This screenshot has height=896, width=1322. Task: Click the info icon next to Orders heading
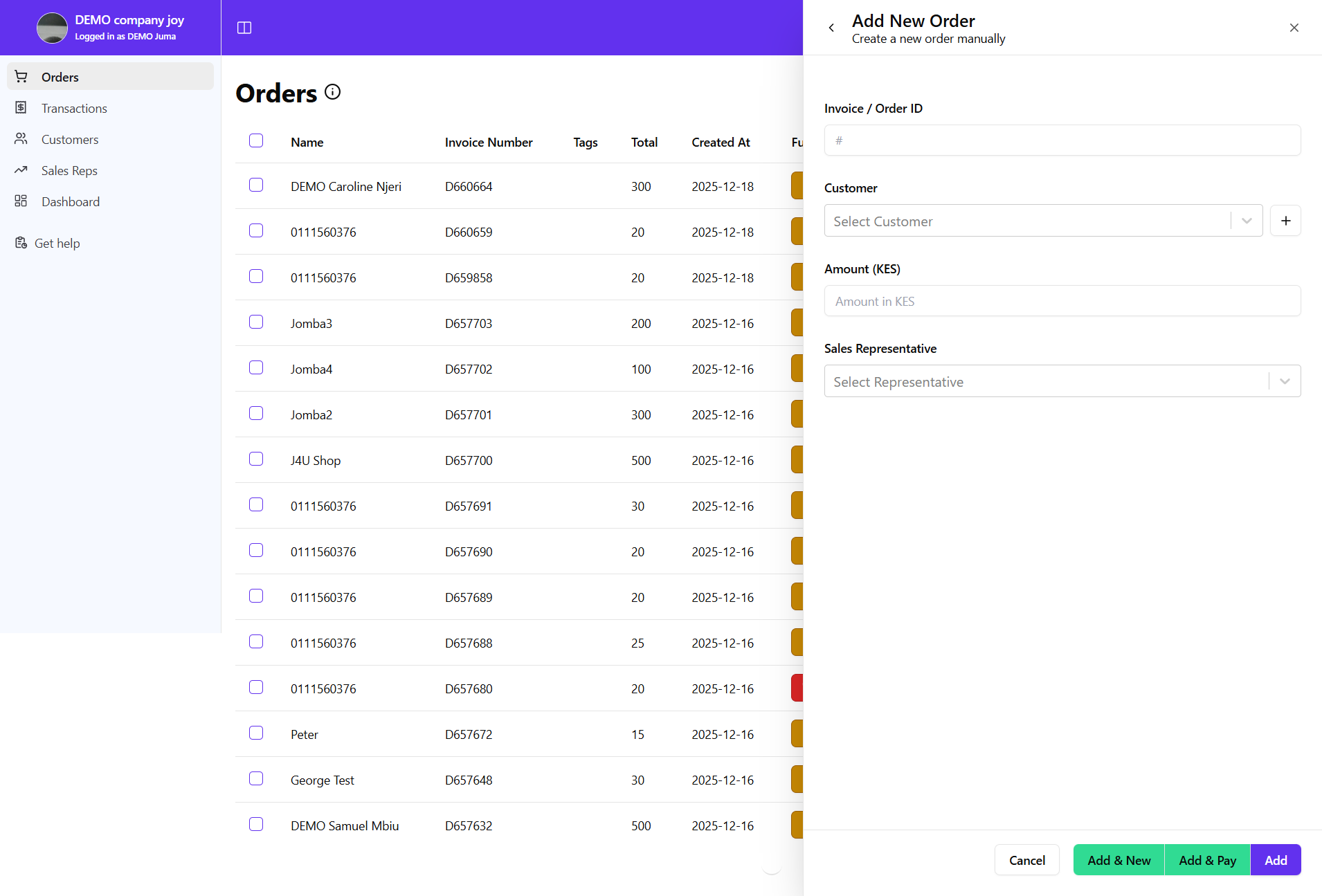click(333, 91)
